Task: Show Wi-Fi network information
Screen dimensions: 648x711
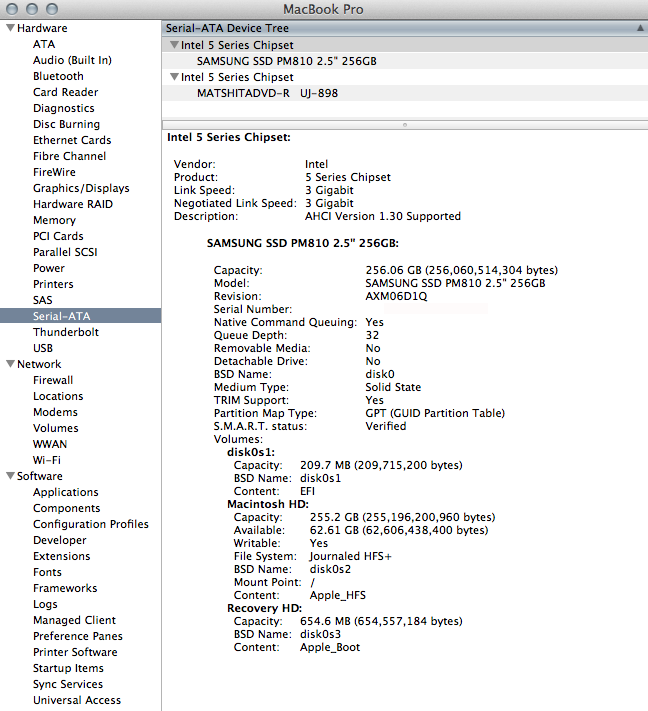Action: tap(46, 460)
